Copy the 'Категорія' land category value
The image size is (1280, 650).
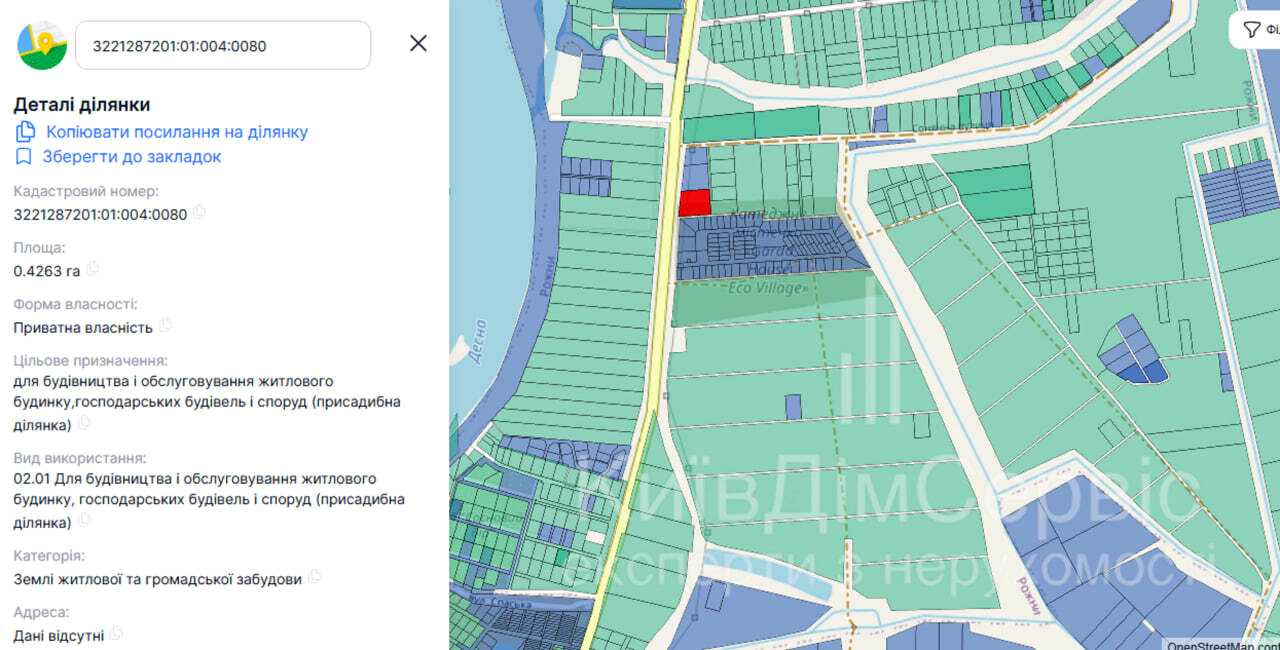tap(315, 577)
